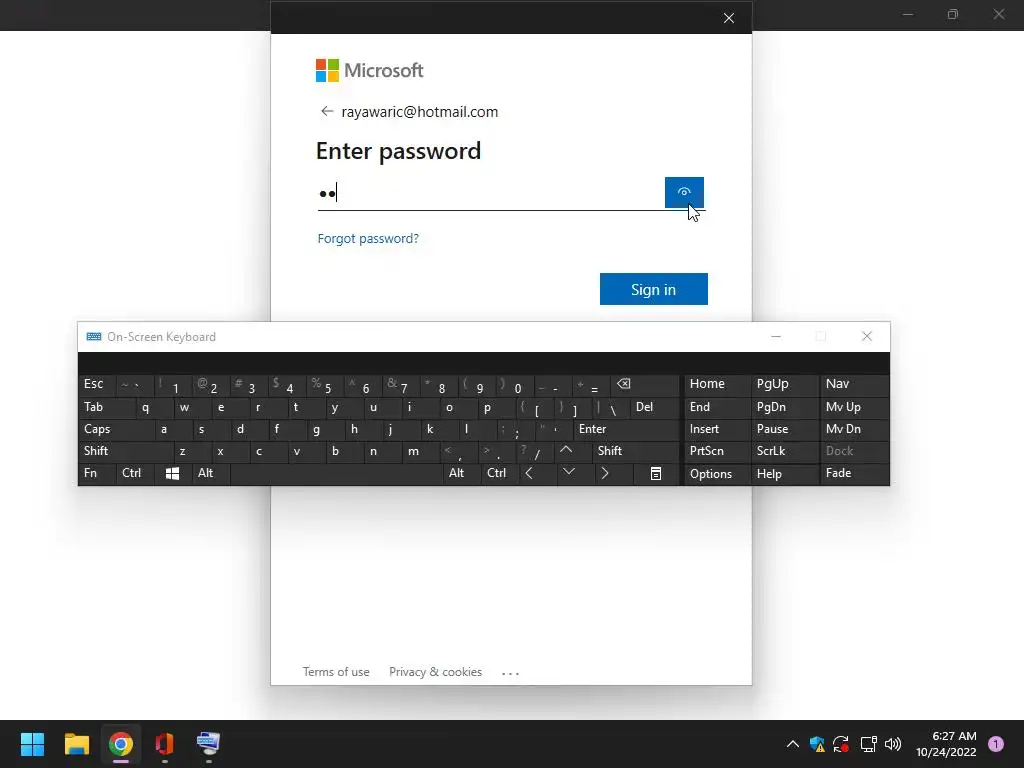Tap the context menu key on On-Screen Keyboard
Viewport: 1024px width, 768px height.
coord(656,473)
